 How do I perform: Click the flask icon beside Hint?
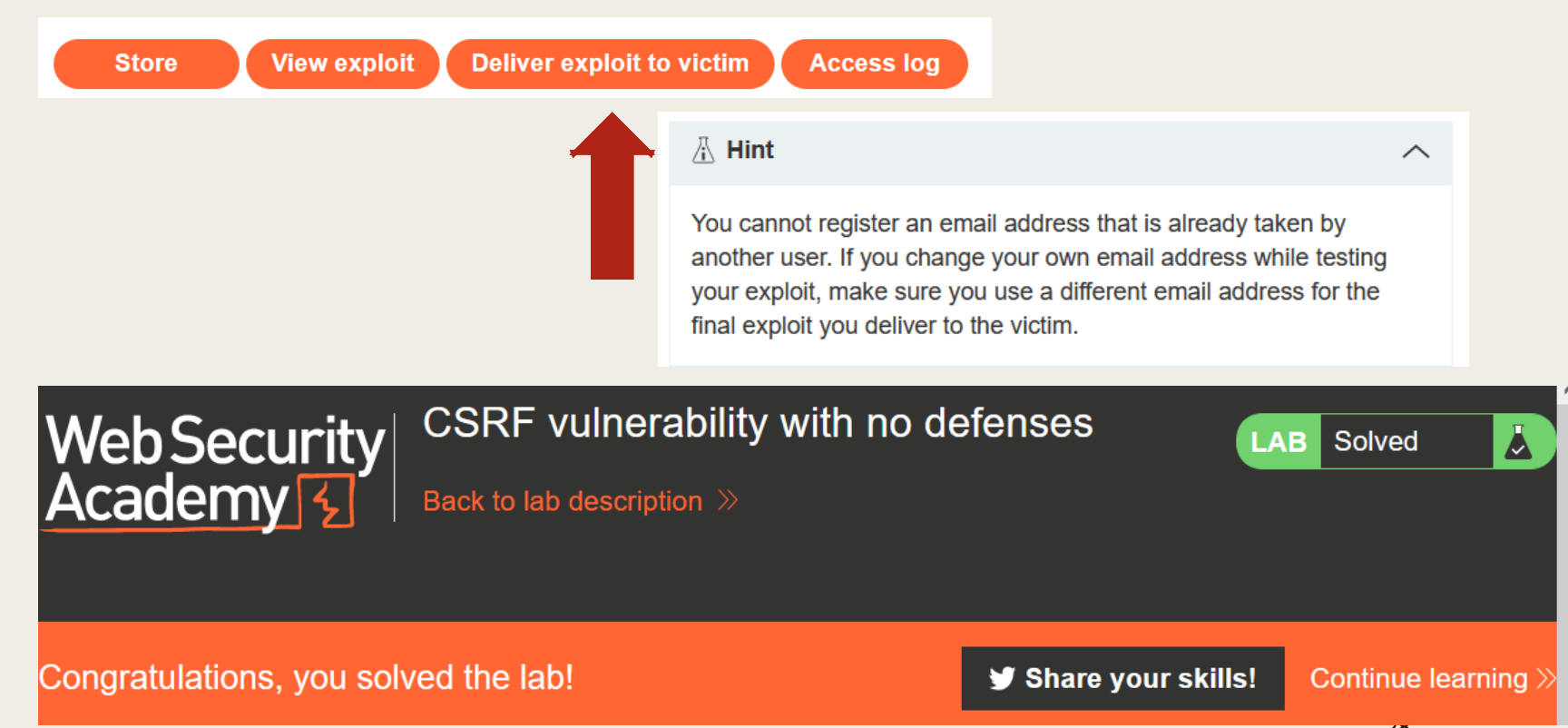click(x=703, y=150)
